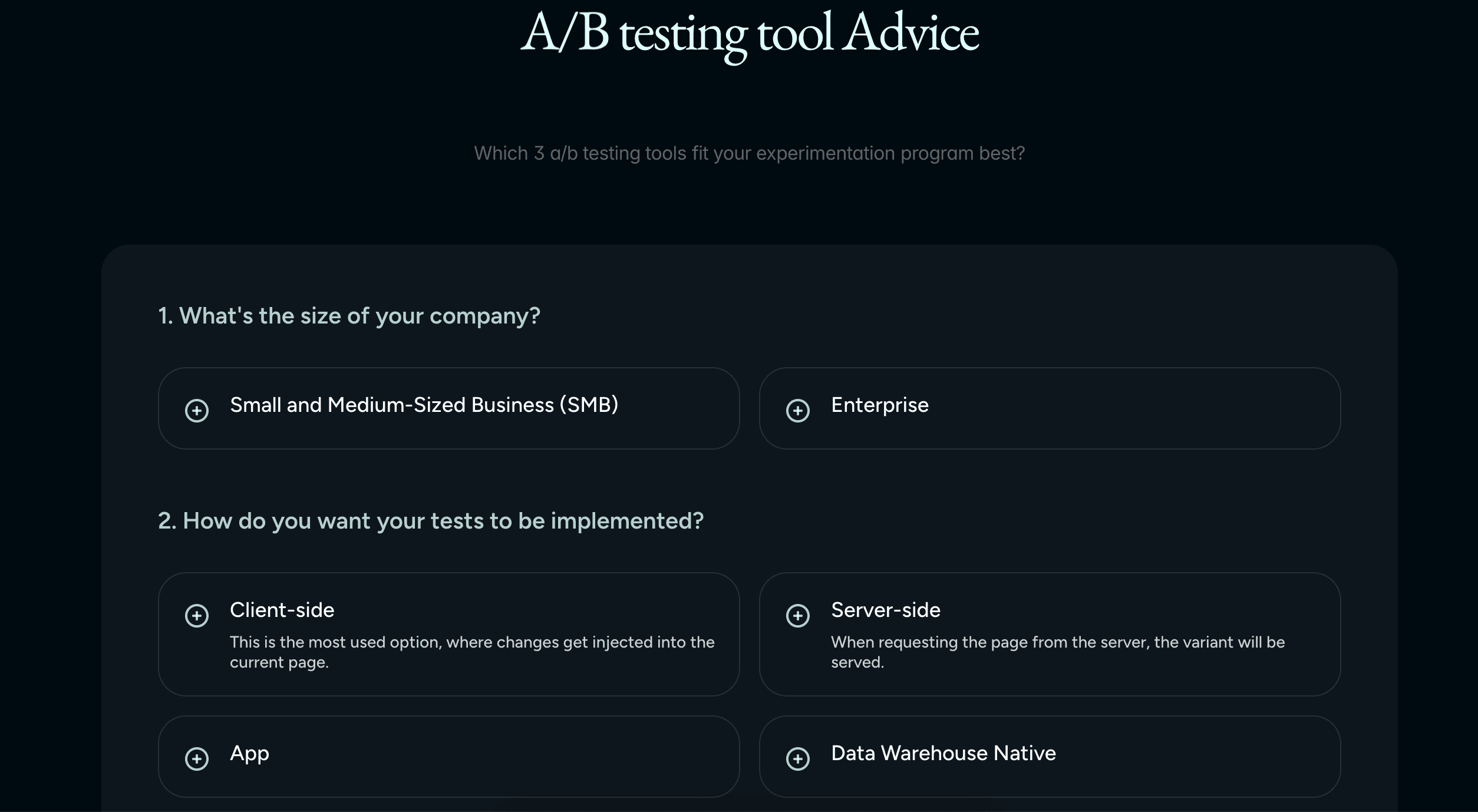Select Small and Medium-Sized Business (SMB) label
This screenshot has height=812, width=1478.
tap(424, 405)
